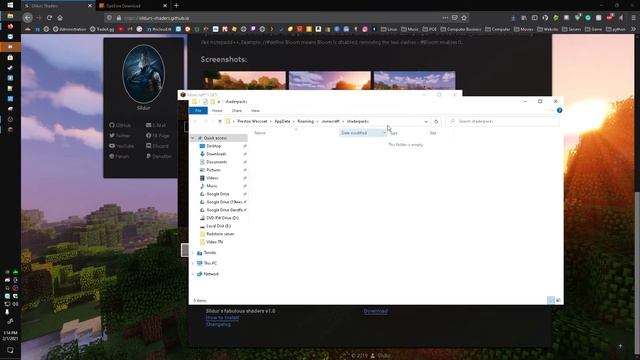
Task: Open the page actions ellipsis menu
Action: 445,18
